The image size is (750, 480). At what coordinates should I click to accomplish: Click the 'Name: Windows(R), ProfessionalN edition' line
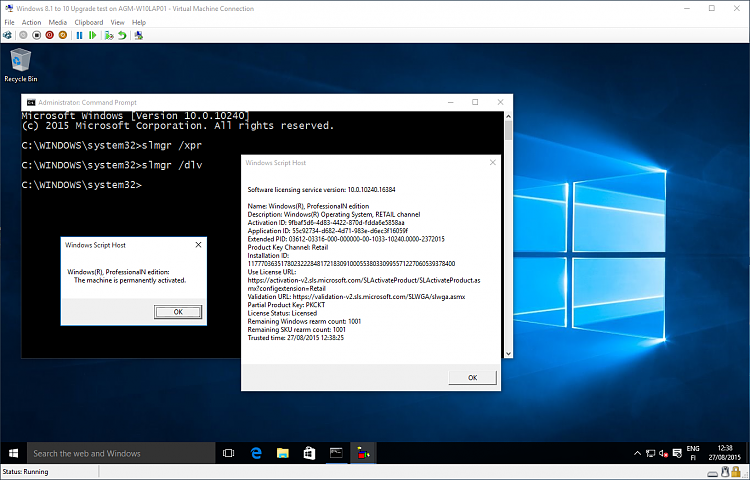pos(309,206)
